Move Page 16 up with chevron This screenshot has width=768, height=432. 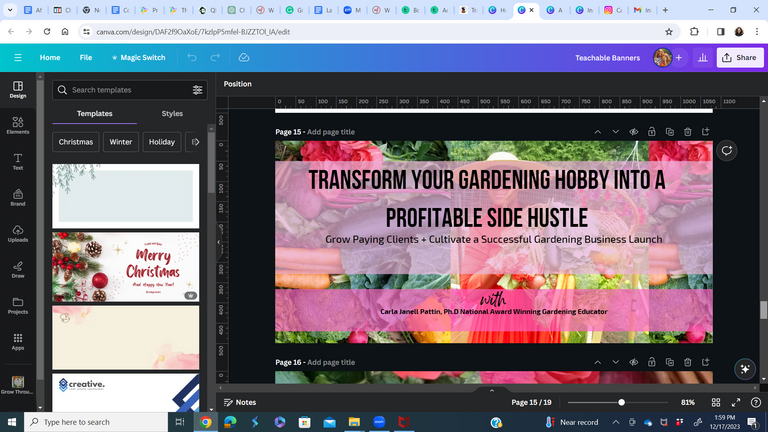pos(598,362)
